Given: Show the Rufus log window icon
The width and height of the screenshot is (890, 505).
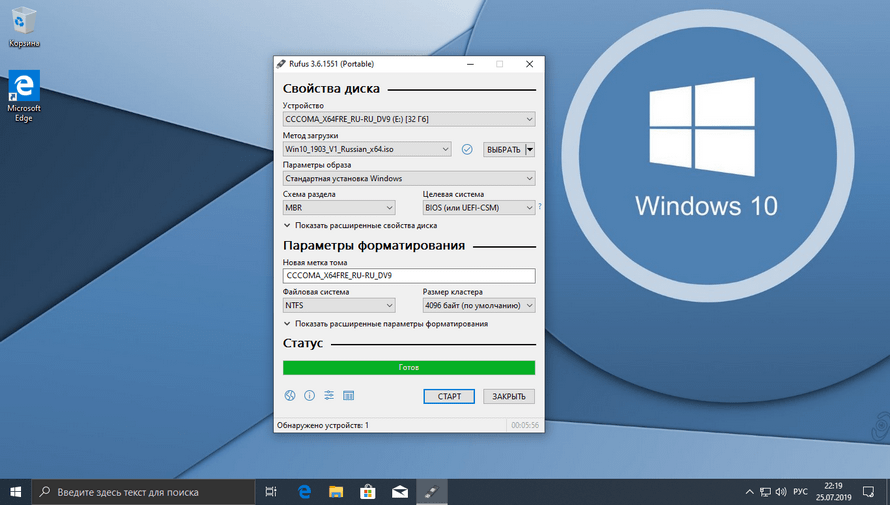Looking at the screenshot, I should click(349, 395).
